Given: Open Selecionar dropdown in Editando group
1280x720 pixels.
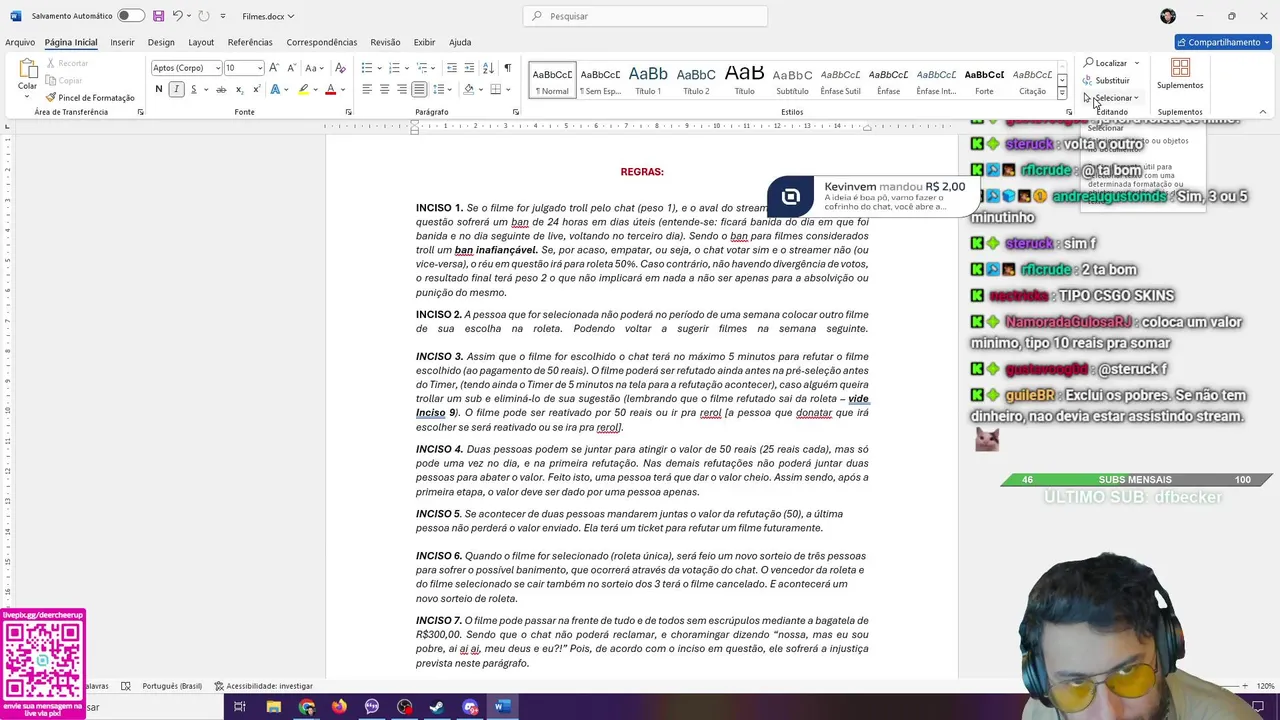Looking at the screenshot, I should click(1114, 98).
